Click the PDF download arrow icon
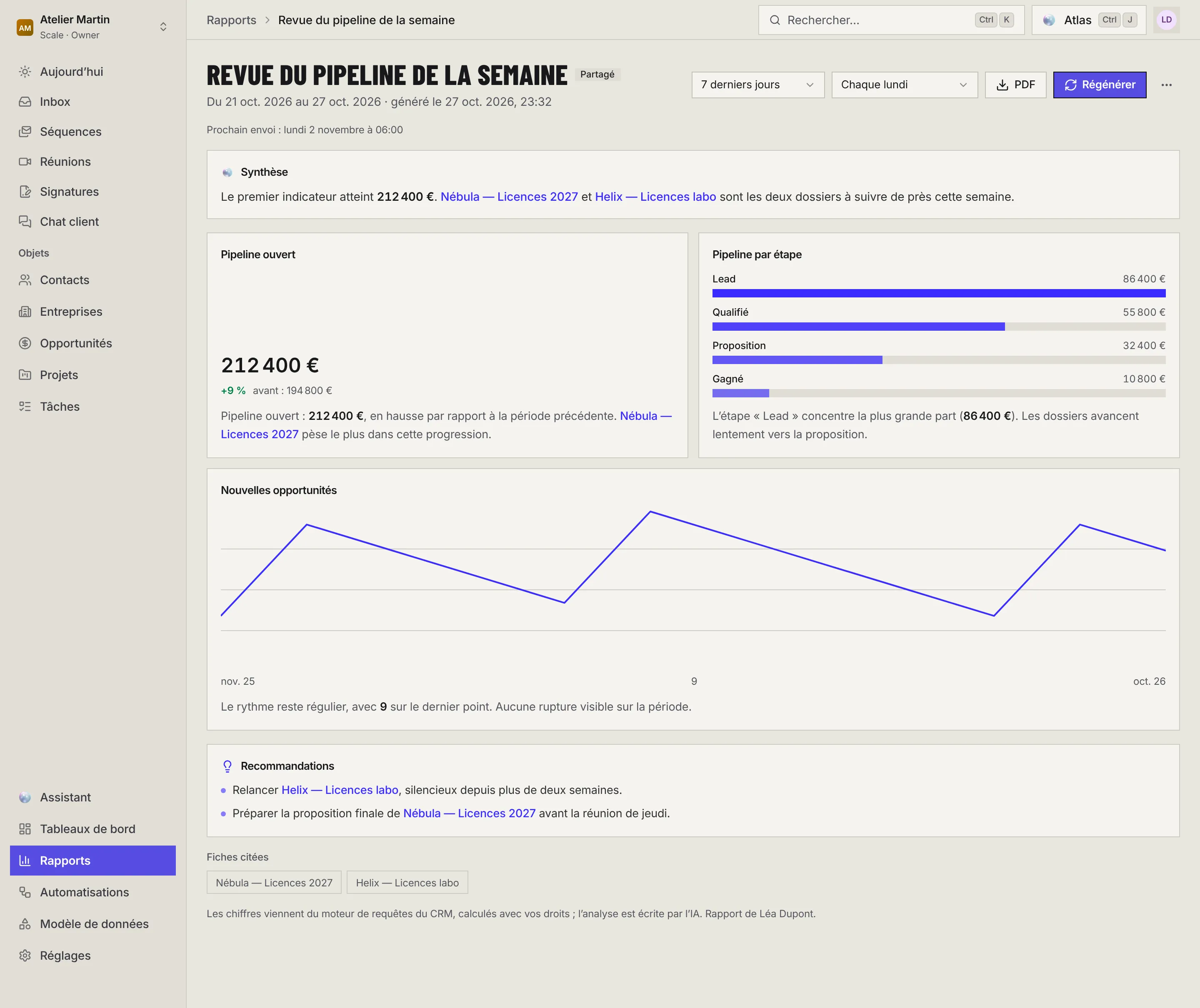Screen dimensions: 1200x1008 (1002, 85)
